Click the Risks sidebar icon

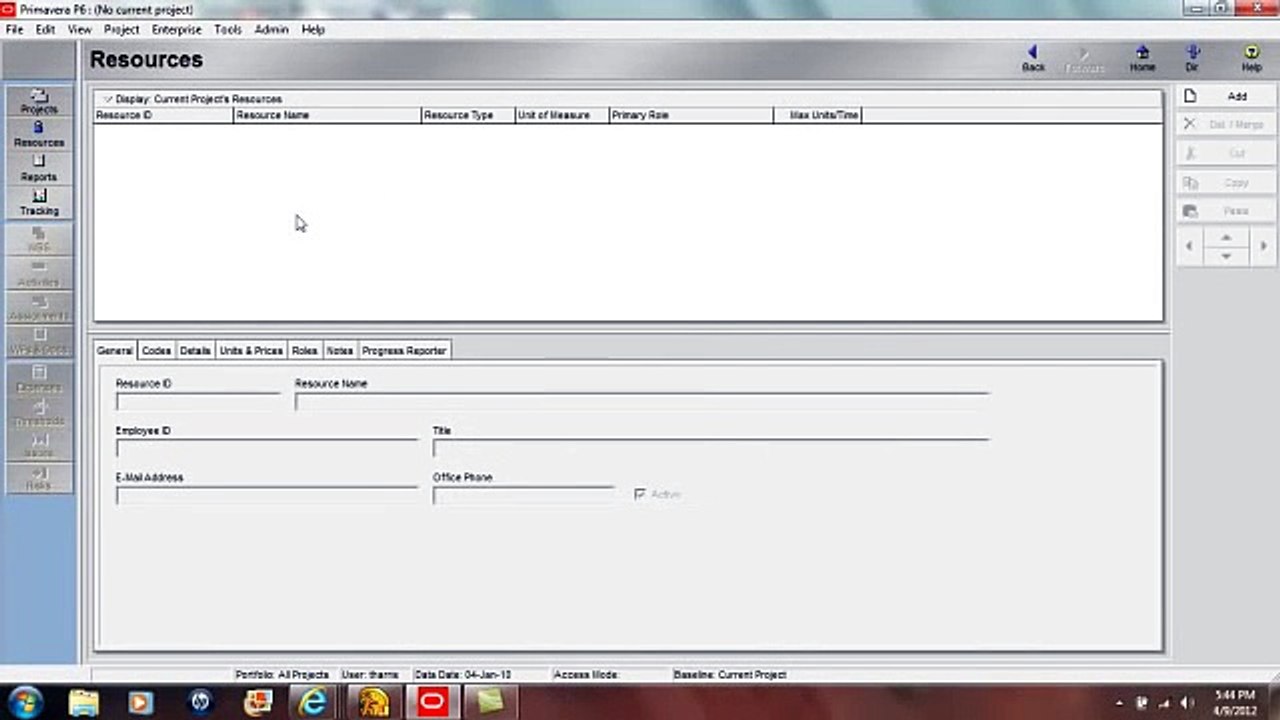39,478
